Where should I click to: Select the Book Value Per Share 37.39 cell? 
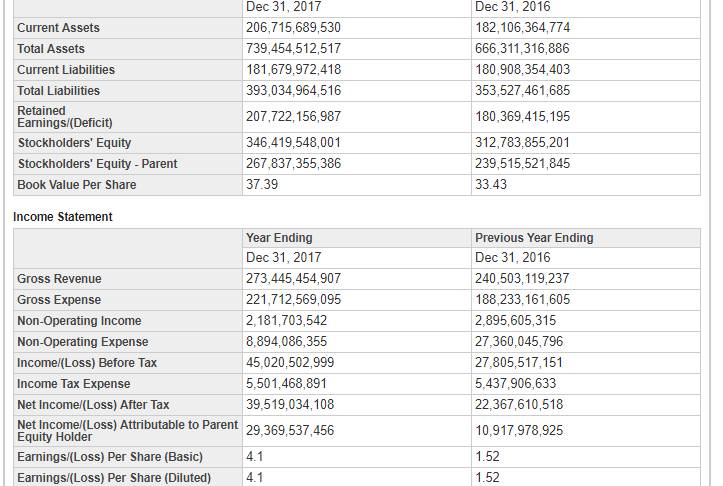(x=263, y=185)
